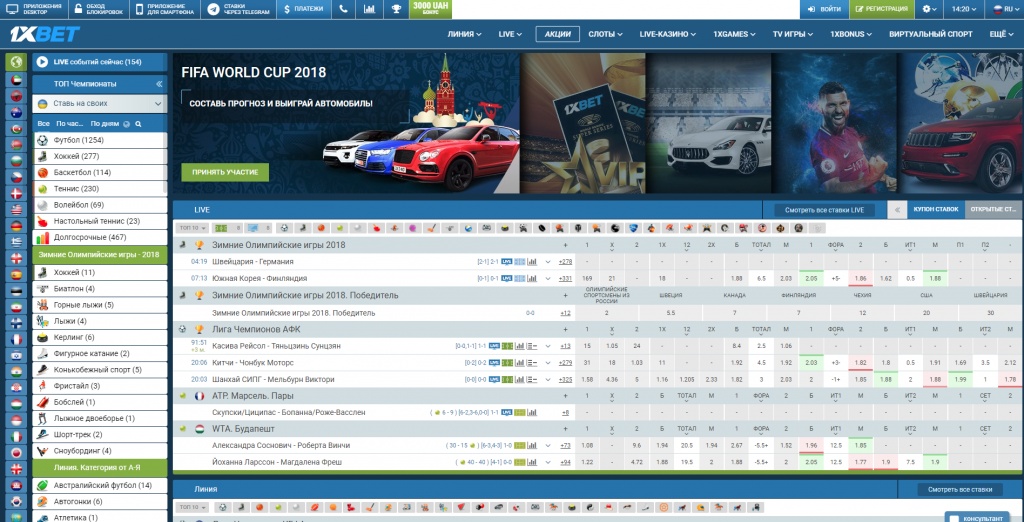Open the АКЦИИ menu item
1024x522 pixels.
click(x=558, y=35)
